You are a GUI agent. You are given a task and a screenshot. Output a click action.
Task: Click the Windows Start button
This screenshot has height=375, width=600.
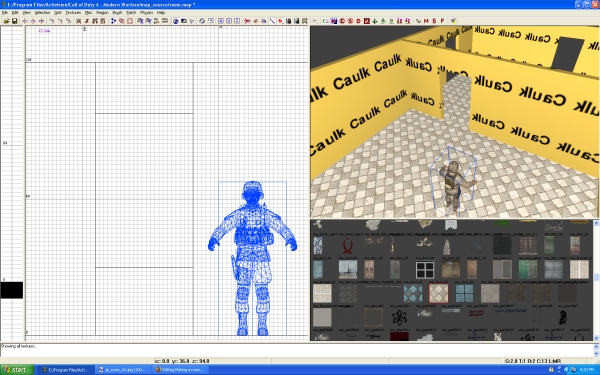click(16, 370)
